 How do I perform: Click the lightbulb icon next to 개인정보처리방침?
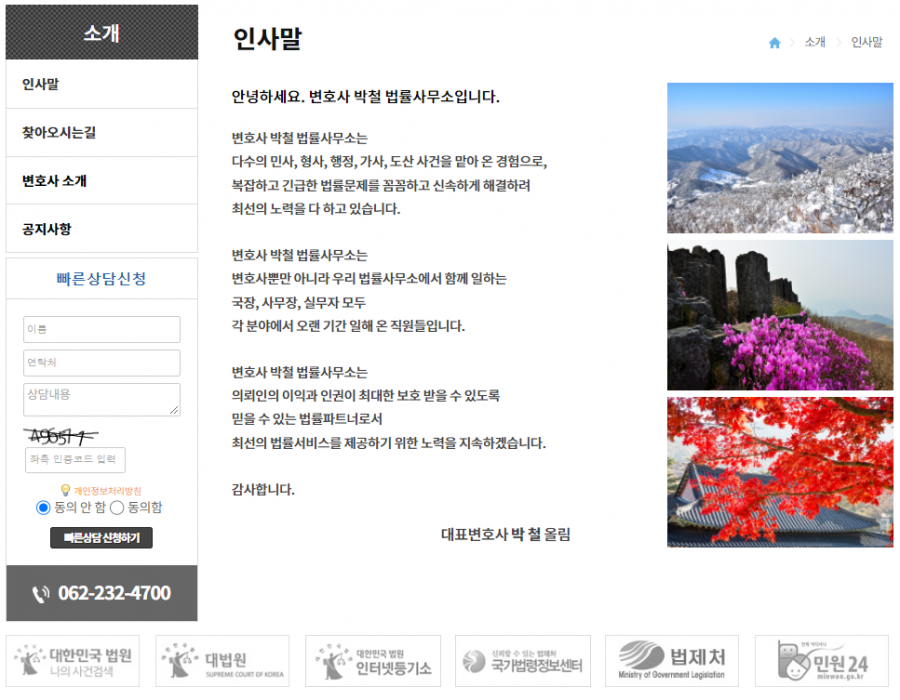(x=65, y=491)
